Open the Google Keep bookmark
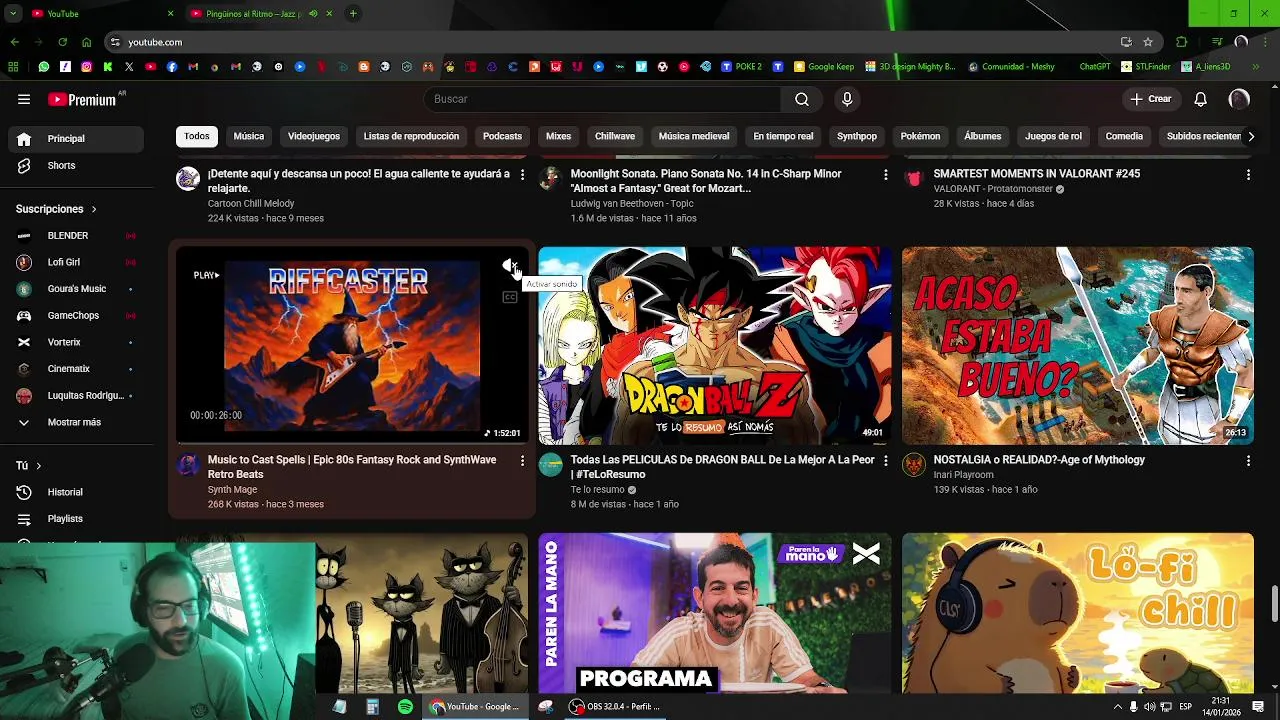This screenshot has width=1280, height=720. (824, 67)
